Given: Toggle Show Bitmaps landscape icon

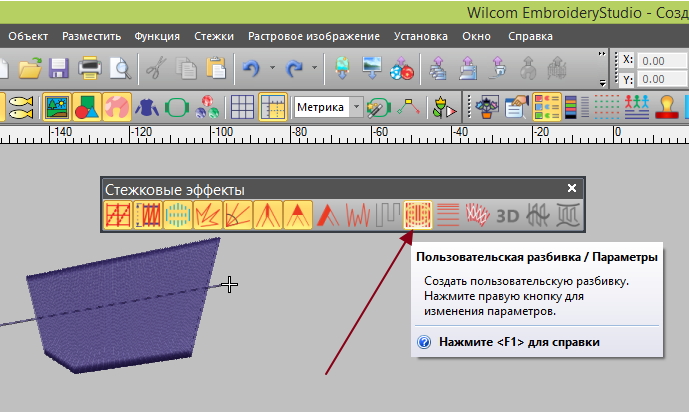Looking at the screenshot, I should 57,107.
